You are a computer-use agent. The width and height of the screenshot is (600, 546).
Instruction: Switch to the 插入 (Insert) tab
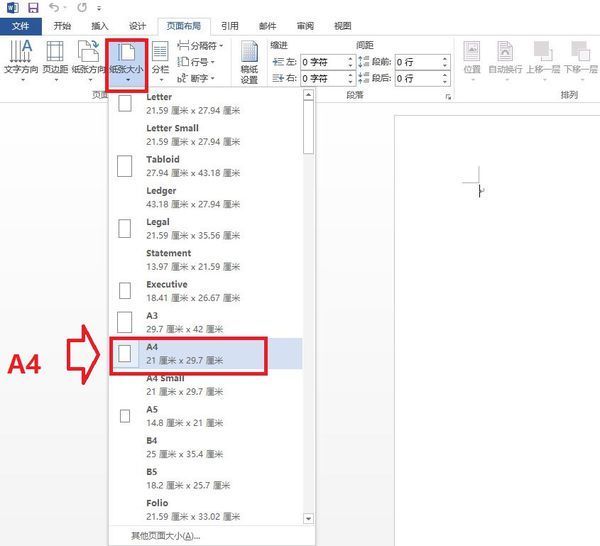click(100, 26)
